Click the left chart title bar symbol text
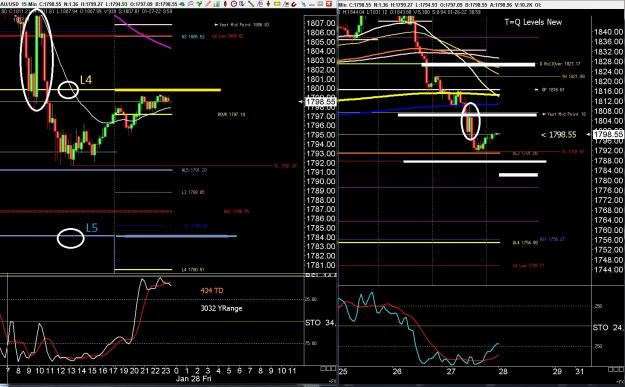 (10, 5)
